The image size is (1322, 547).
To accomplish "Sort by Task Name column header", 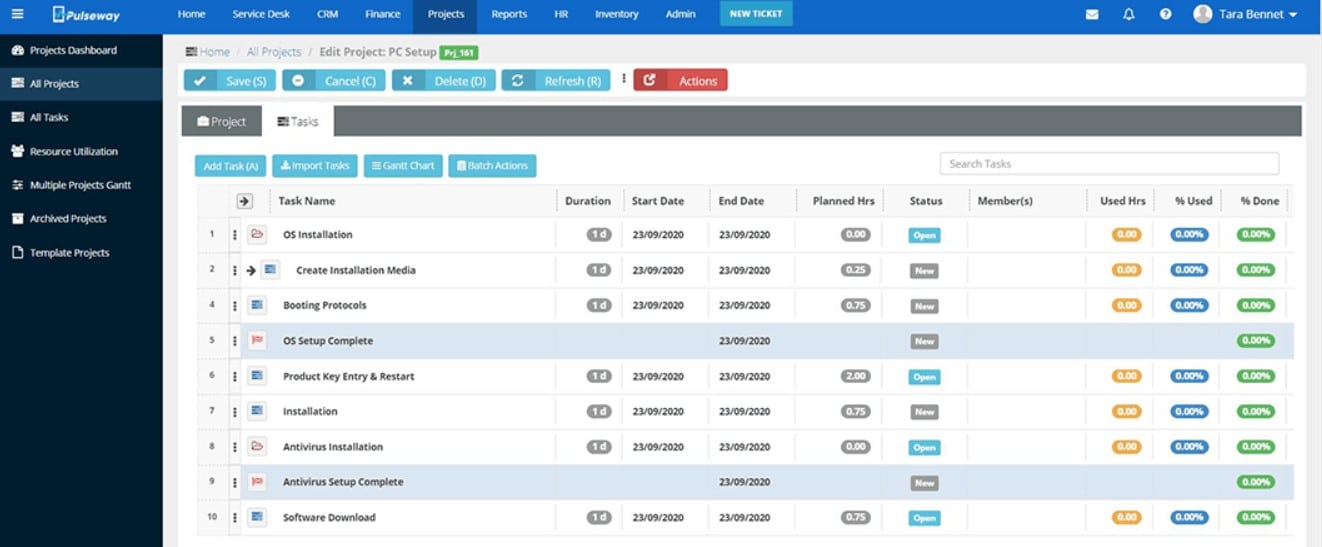I will (x=307, y=201).
